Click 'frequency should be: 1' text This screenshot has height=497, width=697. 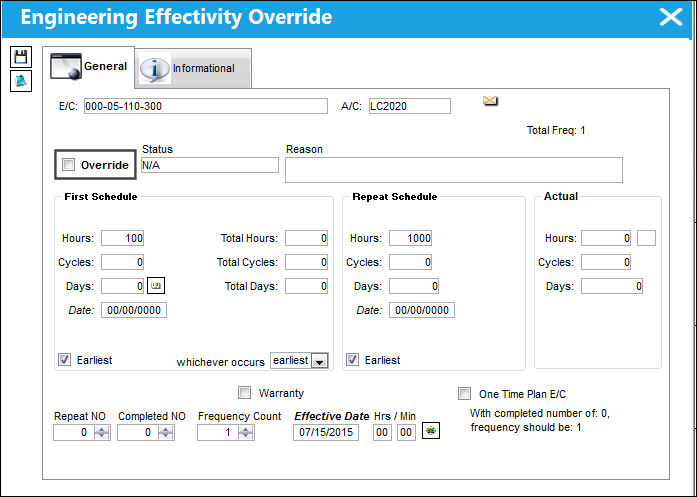526,427
